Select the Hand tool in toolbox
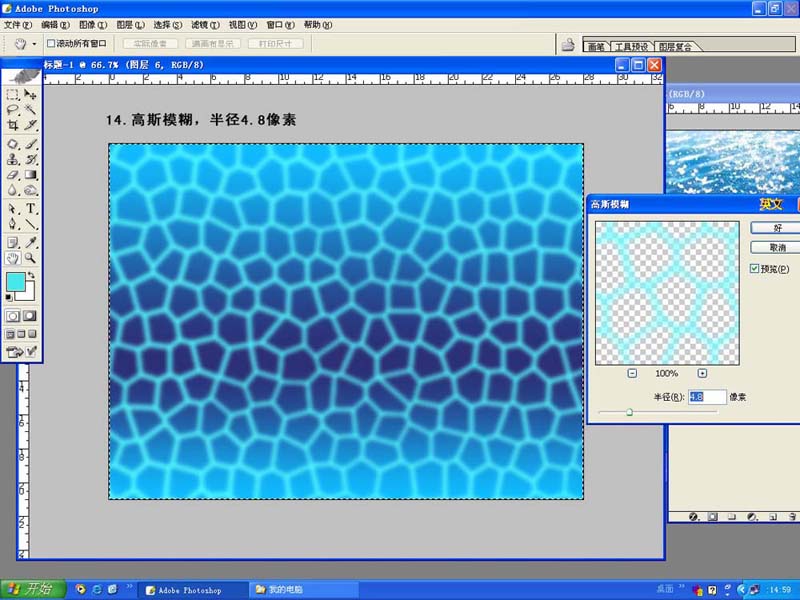 (x=13, y=258)
